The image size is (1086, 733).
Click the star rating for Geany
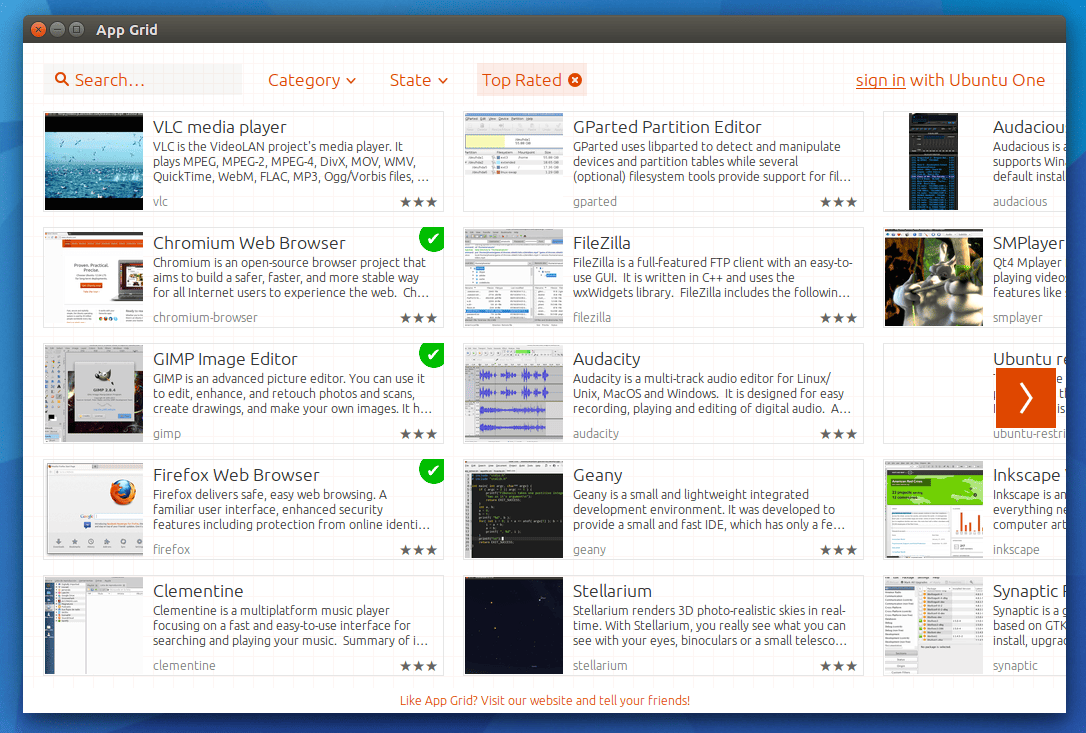click(x=838, y=548)
